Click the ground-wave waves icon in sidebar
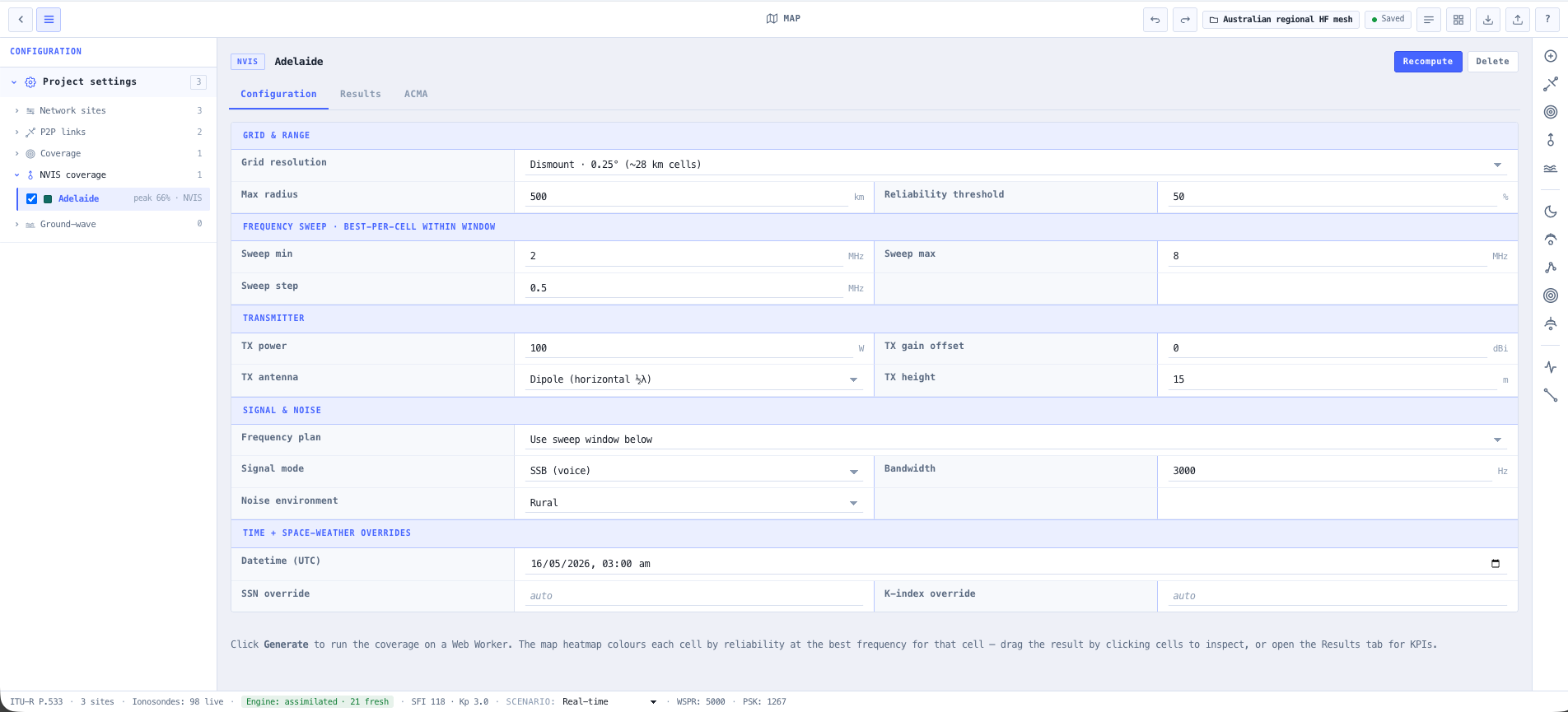 click(1551, 168)
